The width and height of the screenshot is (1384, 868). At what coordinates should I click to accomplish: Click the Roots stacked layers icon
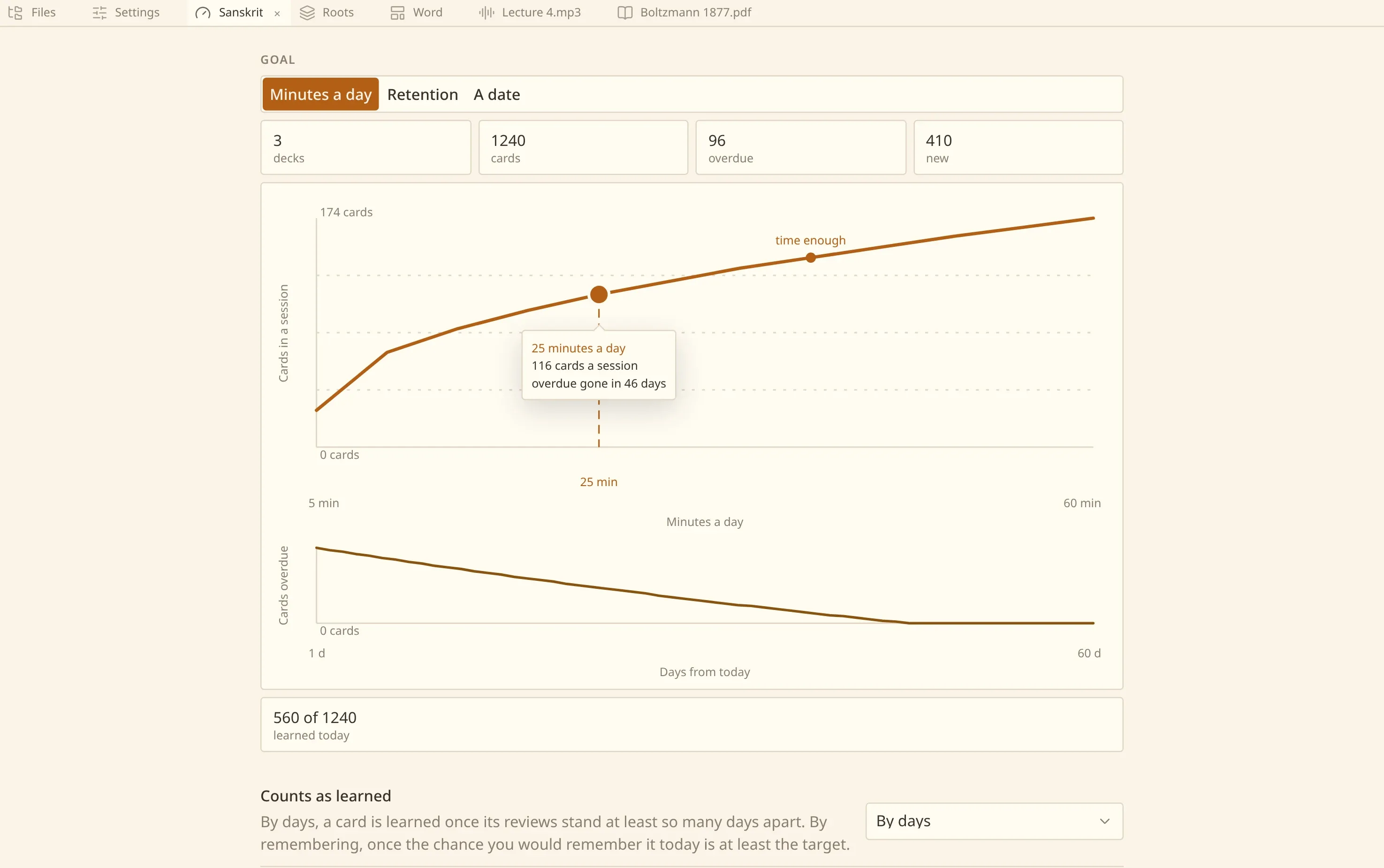307,13
